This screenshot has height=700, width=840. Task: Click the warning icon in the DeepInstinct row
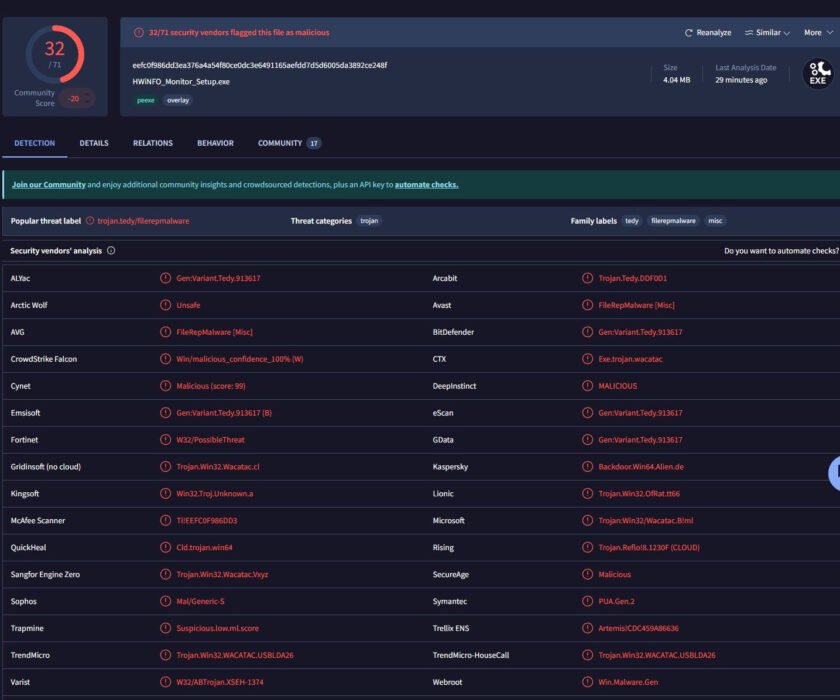[588, 386]
